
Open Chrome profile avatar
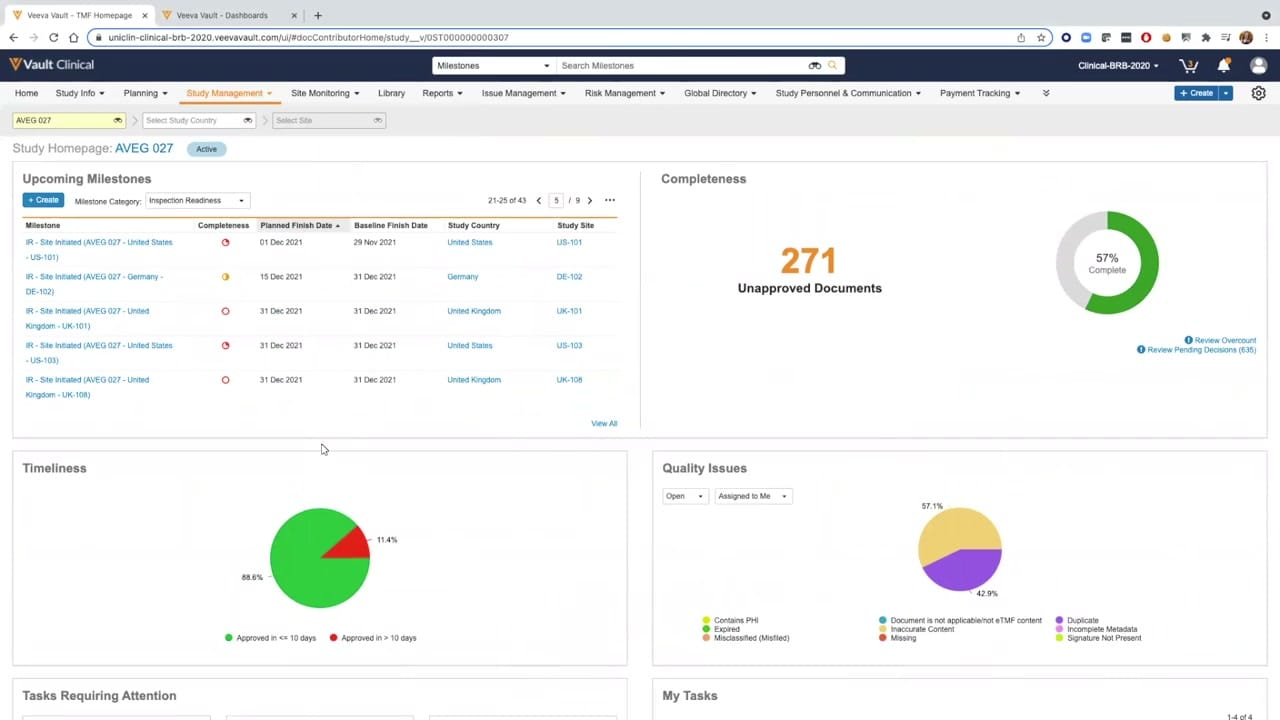(1246, 37)
